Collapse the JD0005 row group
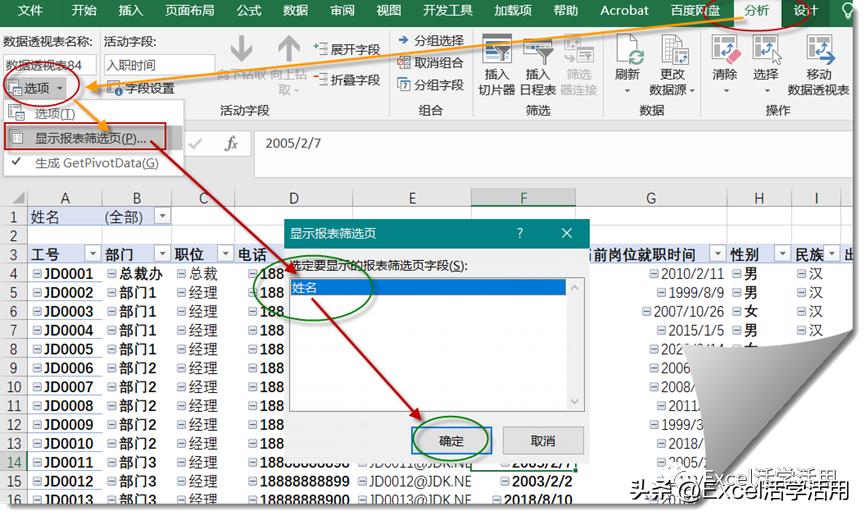 (37, 349)
